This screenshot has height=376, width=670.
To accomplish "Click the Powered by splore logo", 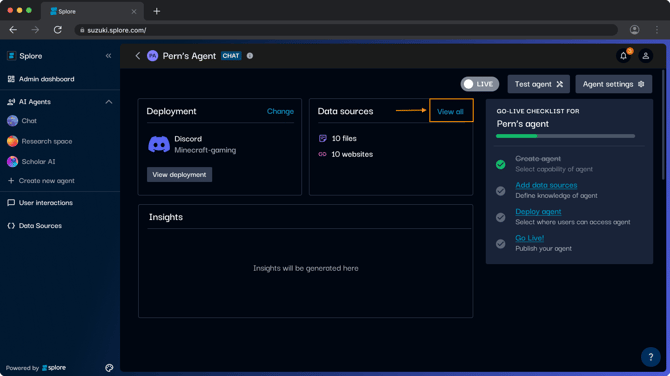I will coord(54,368).
